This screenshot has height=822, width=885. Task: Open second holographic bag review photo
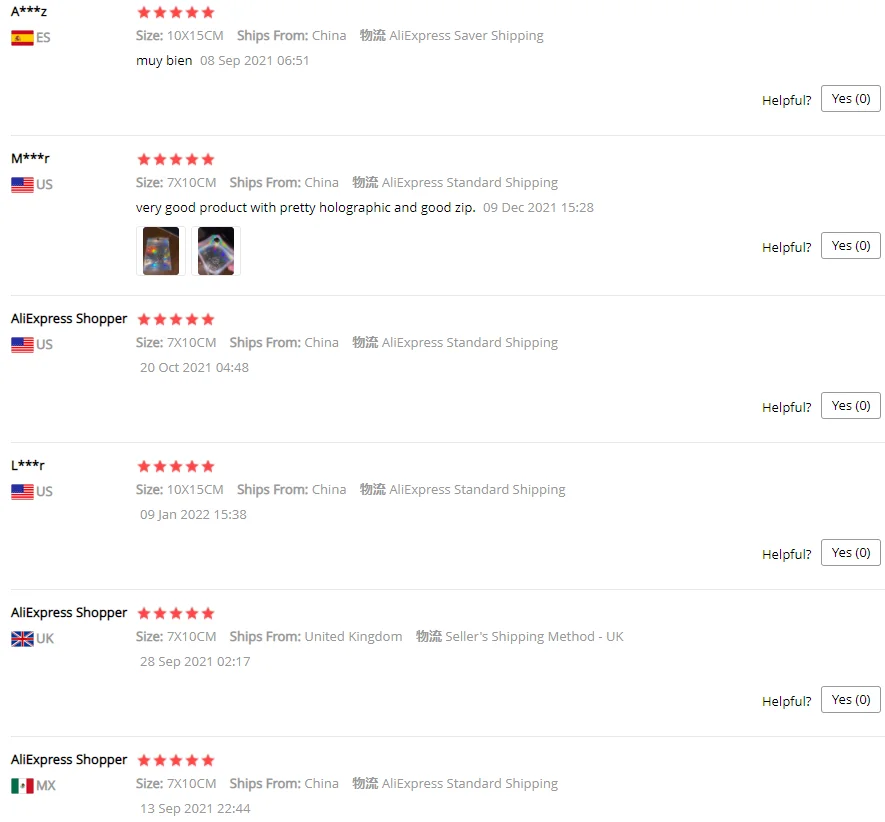tap(216, 251)
